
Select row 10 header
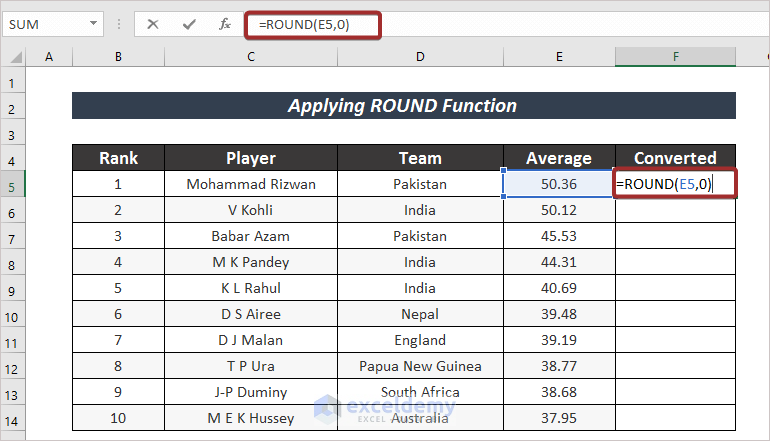[x=14, y=315]
